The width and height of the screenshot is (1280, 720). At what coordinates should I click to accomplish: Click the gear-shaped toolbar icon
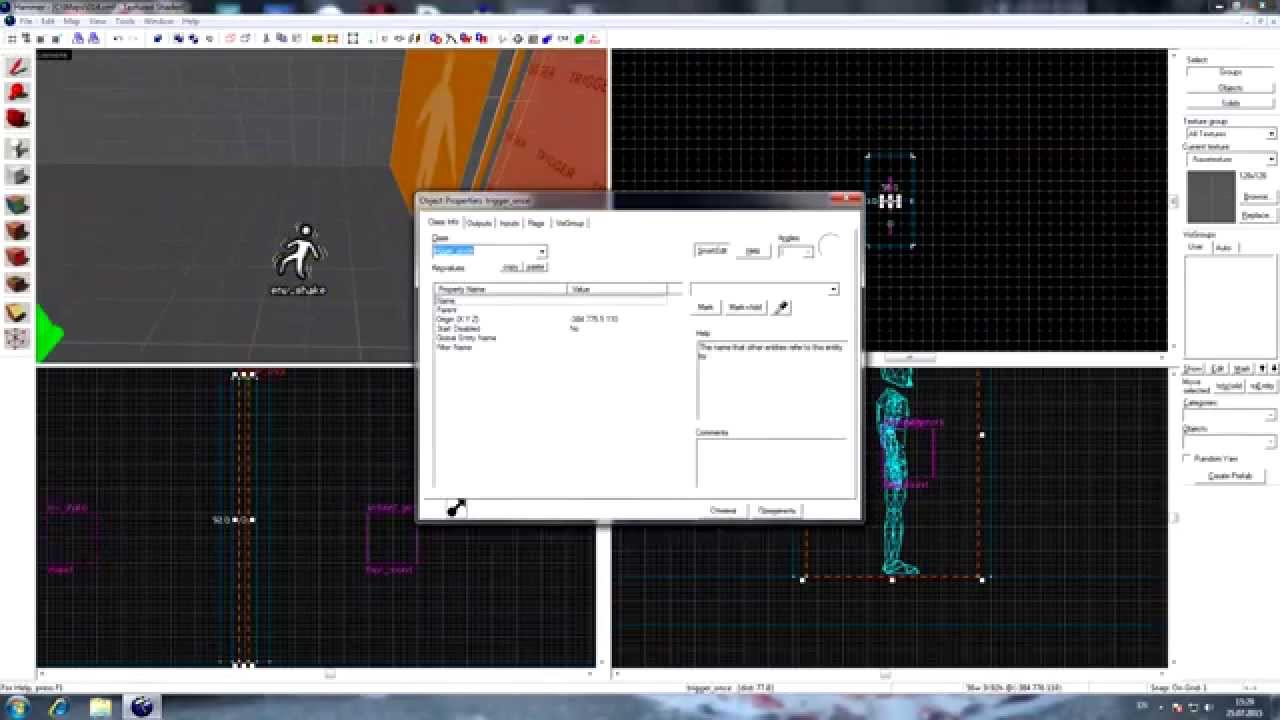tap(517, 39)
